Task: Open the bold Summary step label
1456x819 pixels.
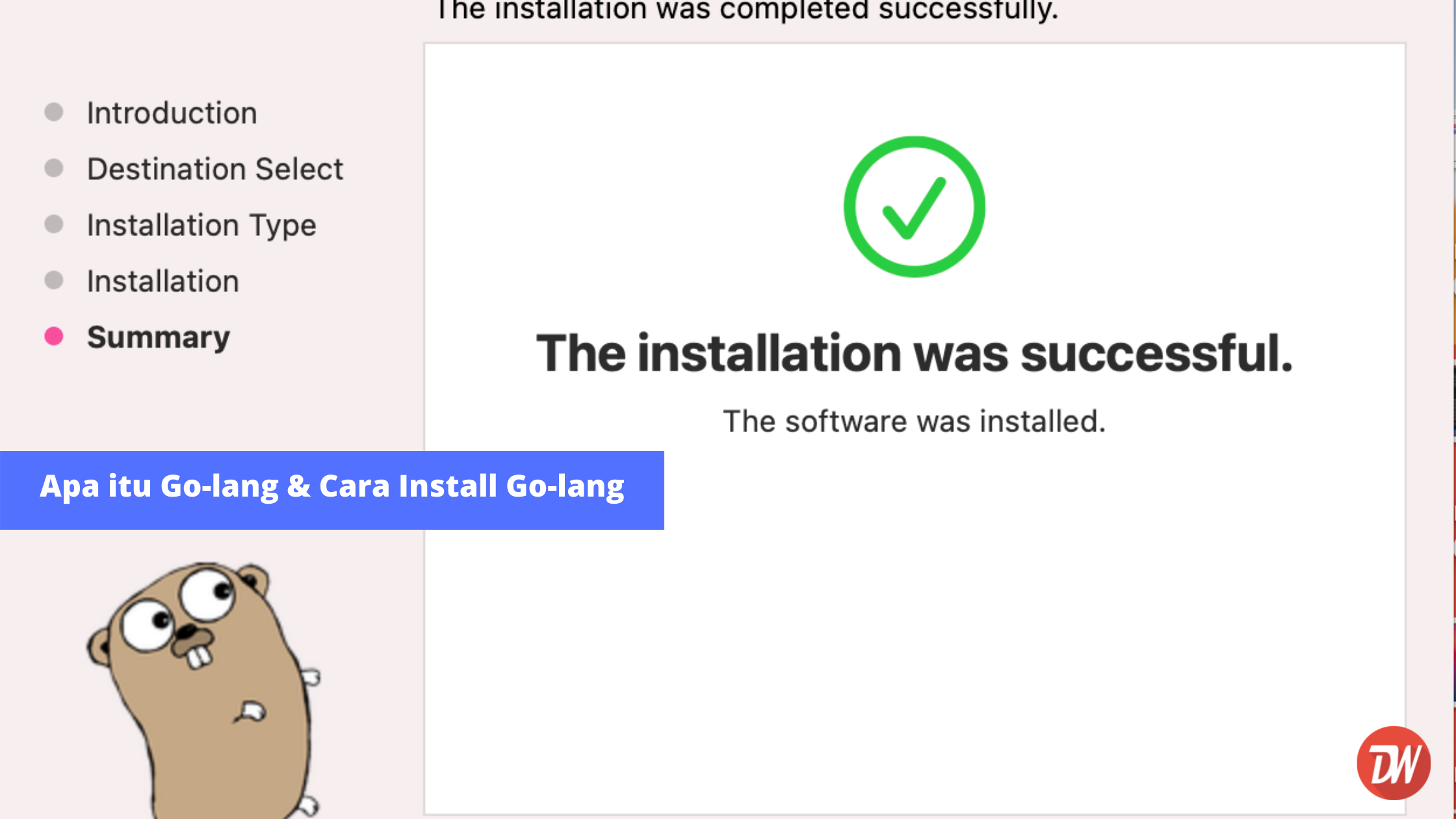Action: click(159, 337)
